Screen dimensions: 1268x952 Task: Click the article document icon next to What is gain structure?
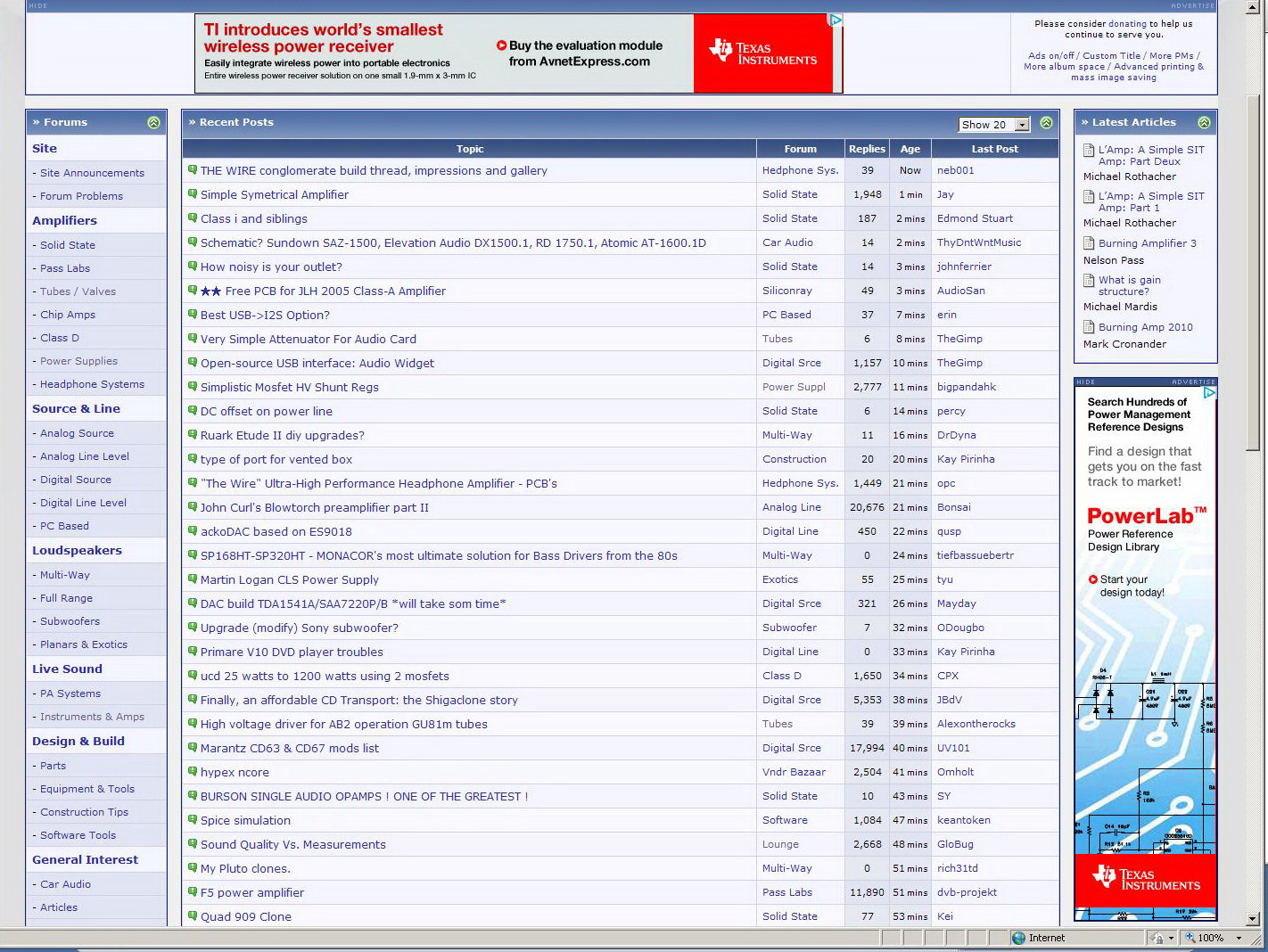pyautogui.click(x=1089, y=280)
